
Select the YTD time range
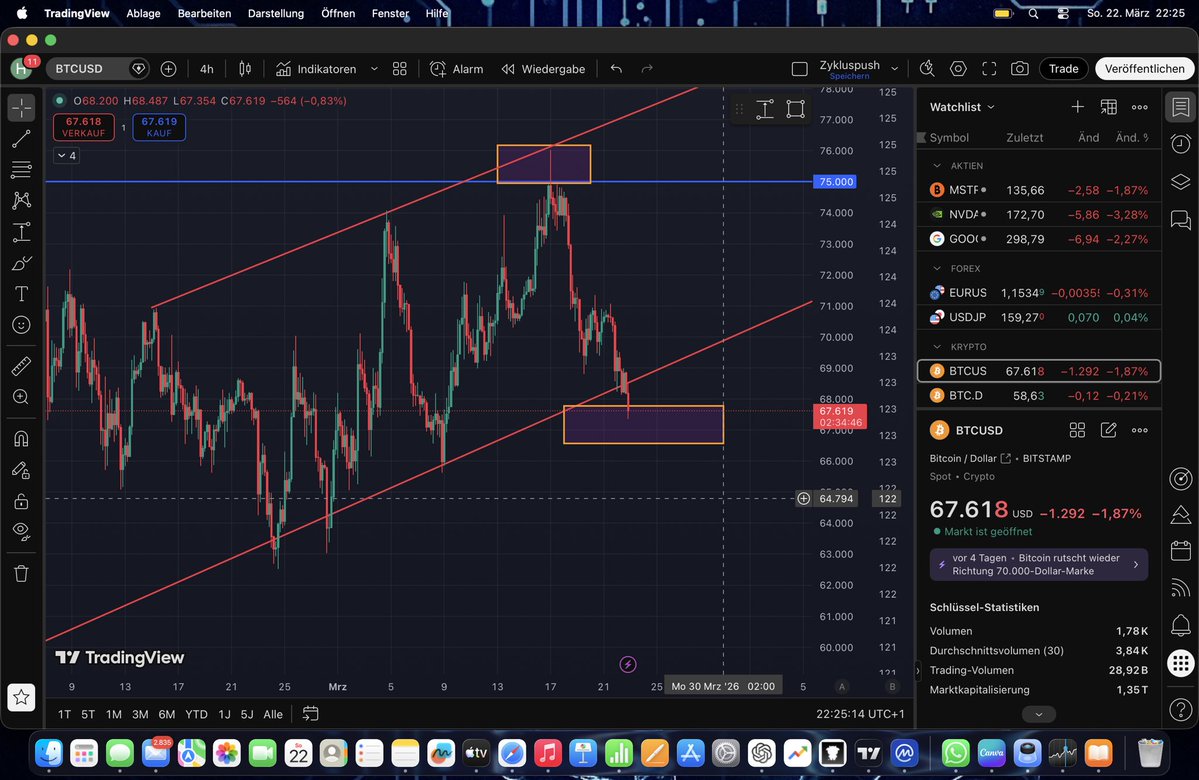[x=197, y=714]
